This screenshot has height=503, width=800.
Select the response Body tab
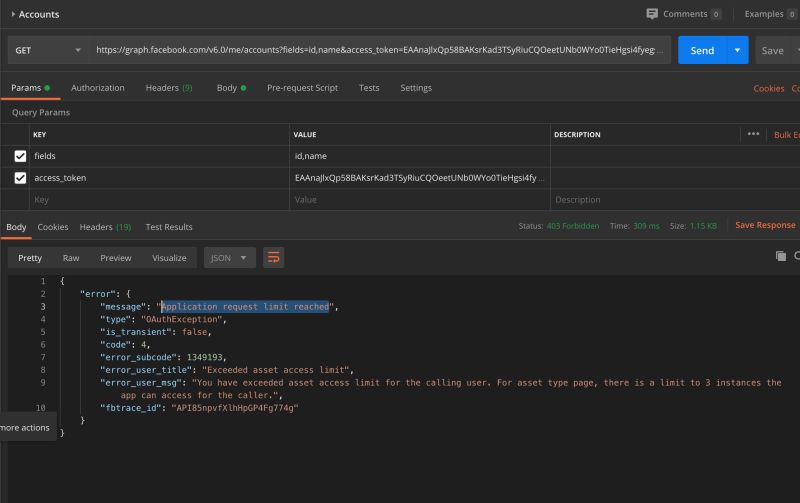(16, 227)
